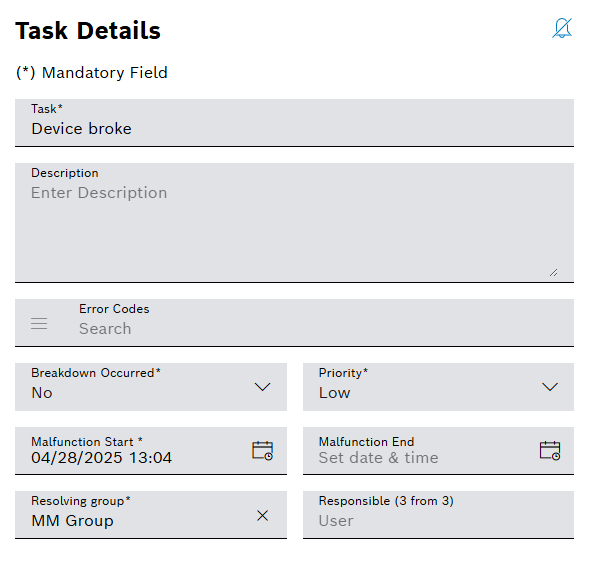This screenshot has width=602, height=561.
Task: Open the Error Codes list menu icon
Action: [39, 324]
